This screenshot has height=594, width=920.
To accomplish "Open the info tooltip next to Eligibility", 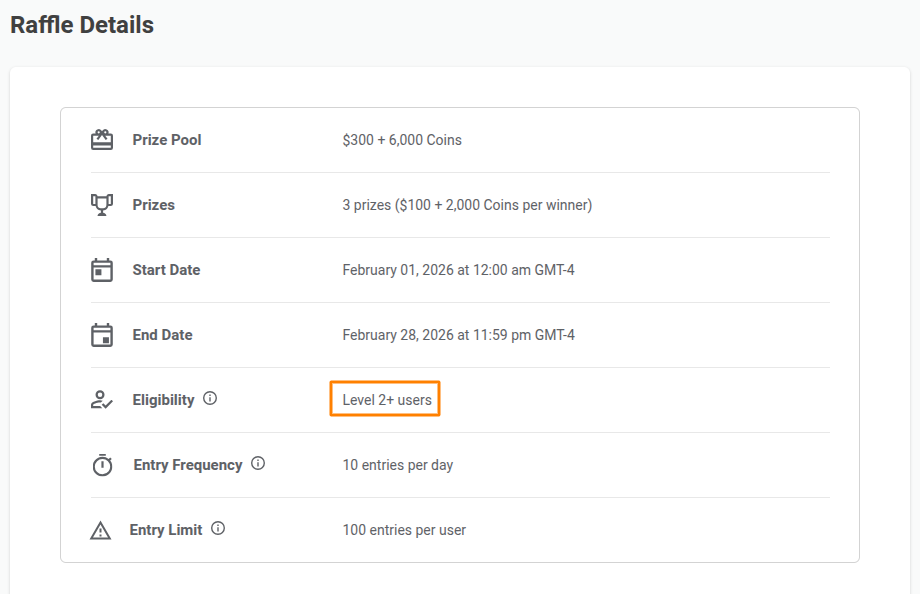I will (x=210, y=399).
